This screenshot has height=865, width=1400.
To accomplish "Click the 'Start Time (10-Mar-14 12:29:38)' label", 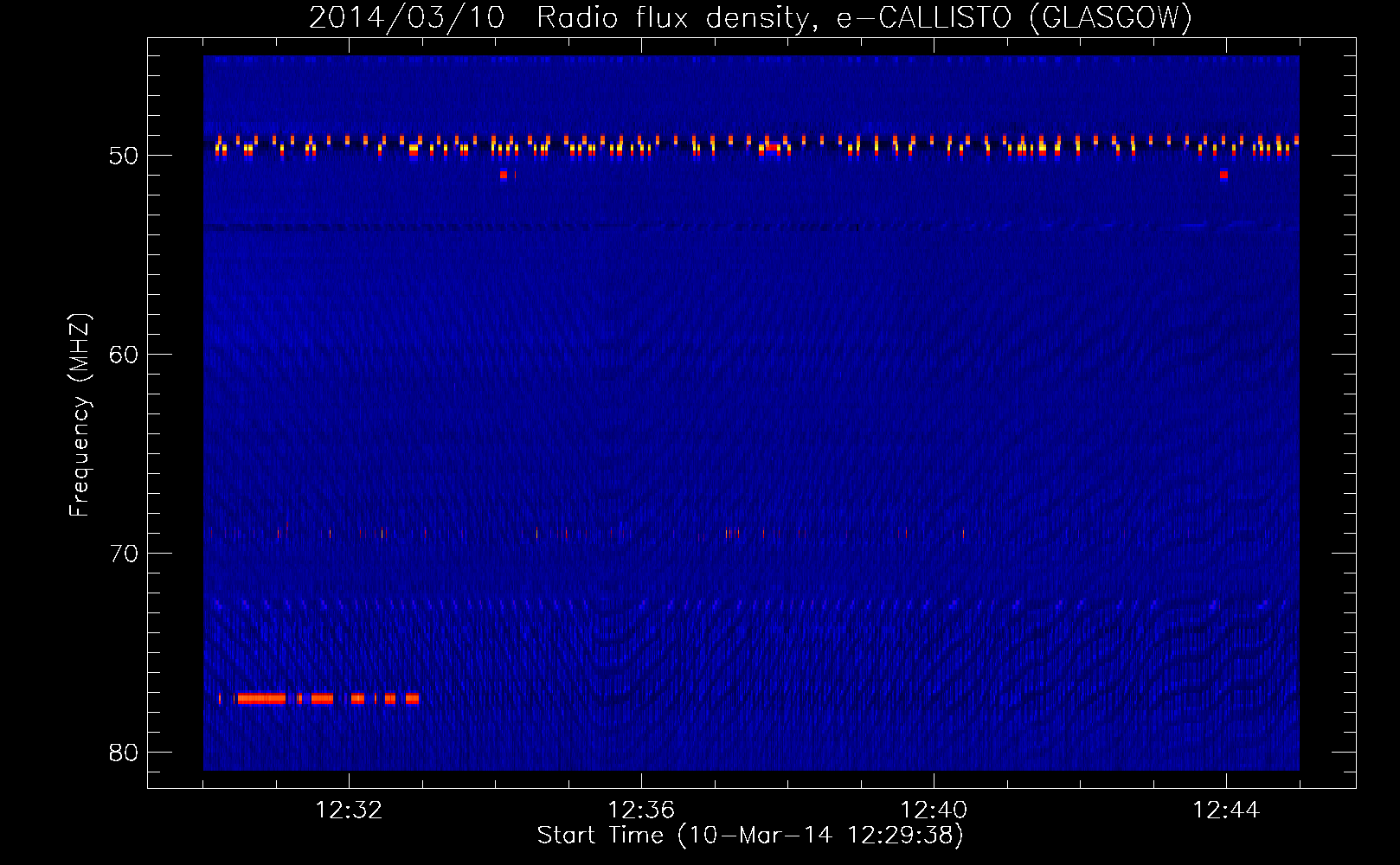I will [750, 836].
